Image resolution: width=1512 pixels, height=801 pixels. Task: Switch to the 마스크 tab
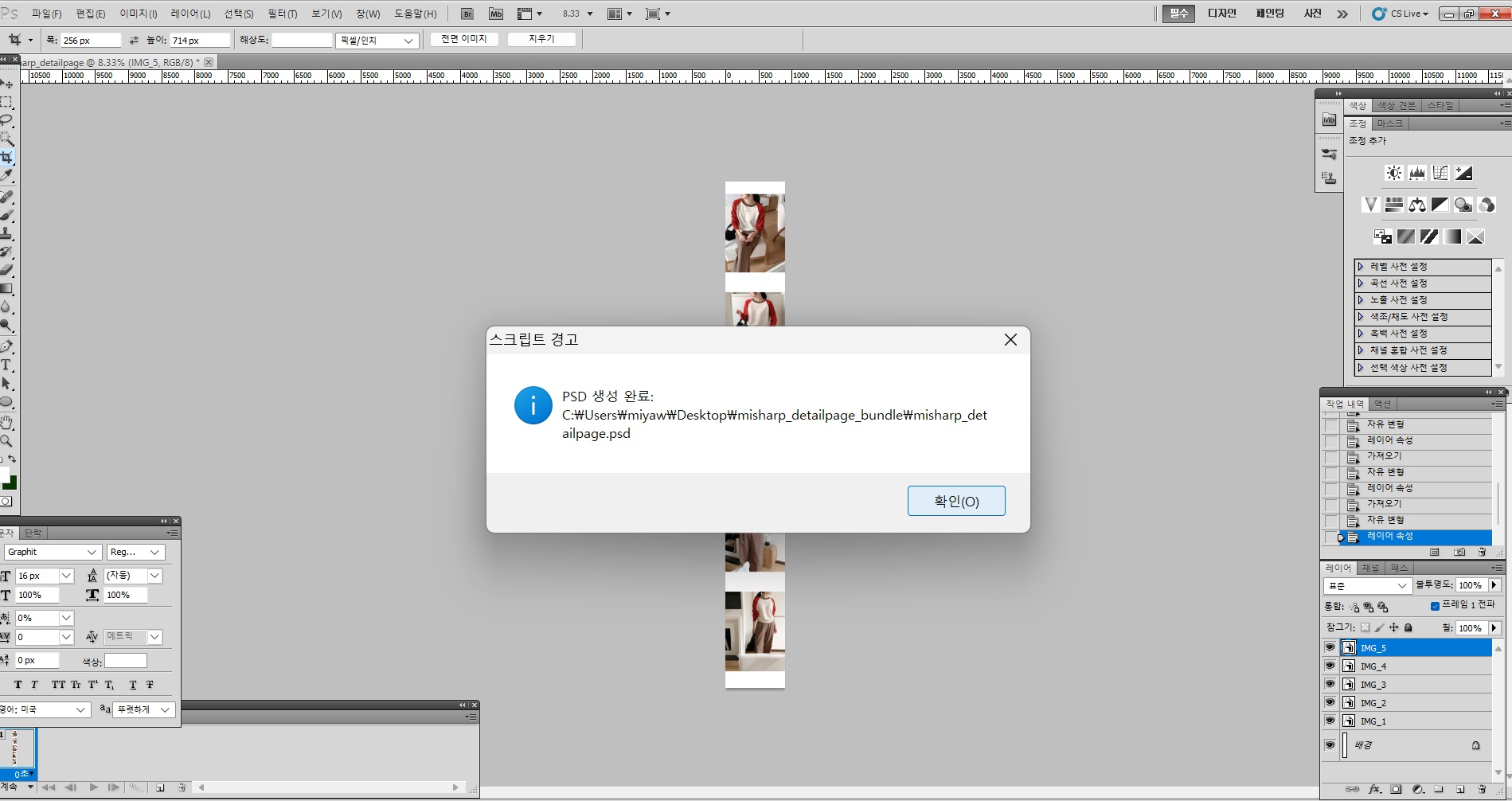tap(1390, 123)
